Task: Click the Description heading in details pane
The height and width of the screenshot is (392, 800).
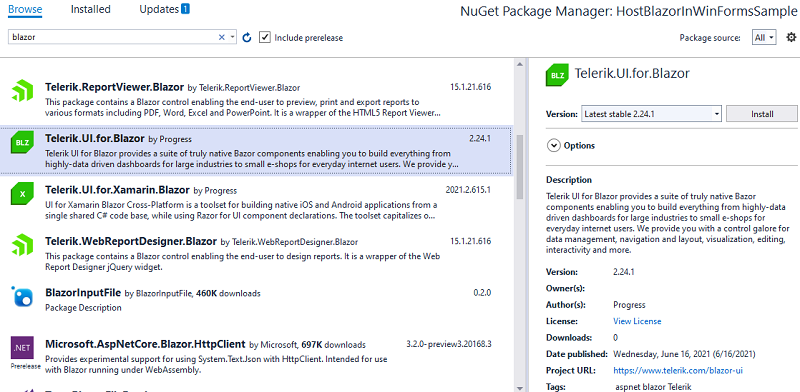Action: [x=569, y=180]
